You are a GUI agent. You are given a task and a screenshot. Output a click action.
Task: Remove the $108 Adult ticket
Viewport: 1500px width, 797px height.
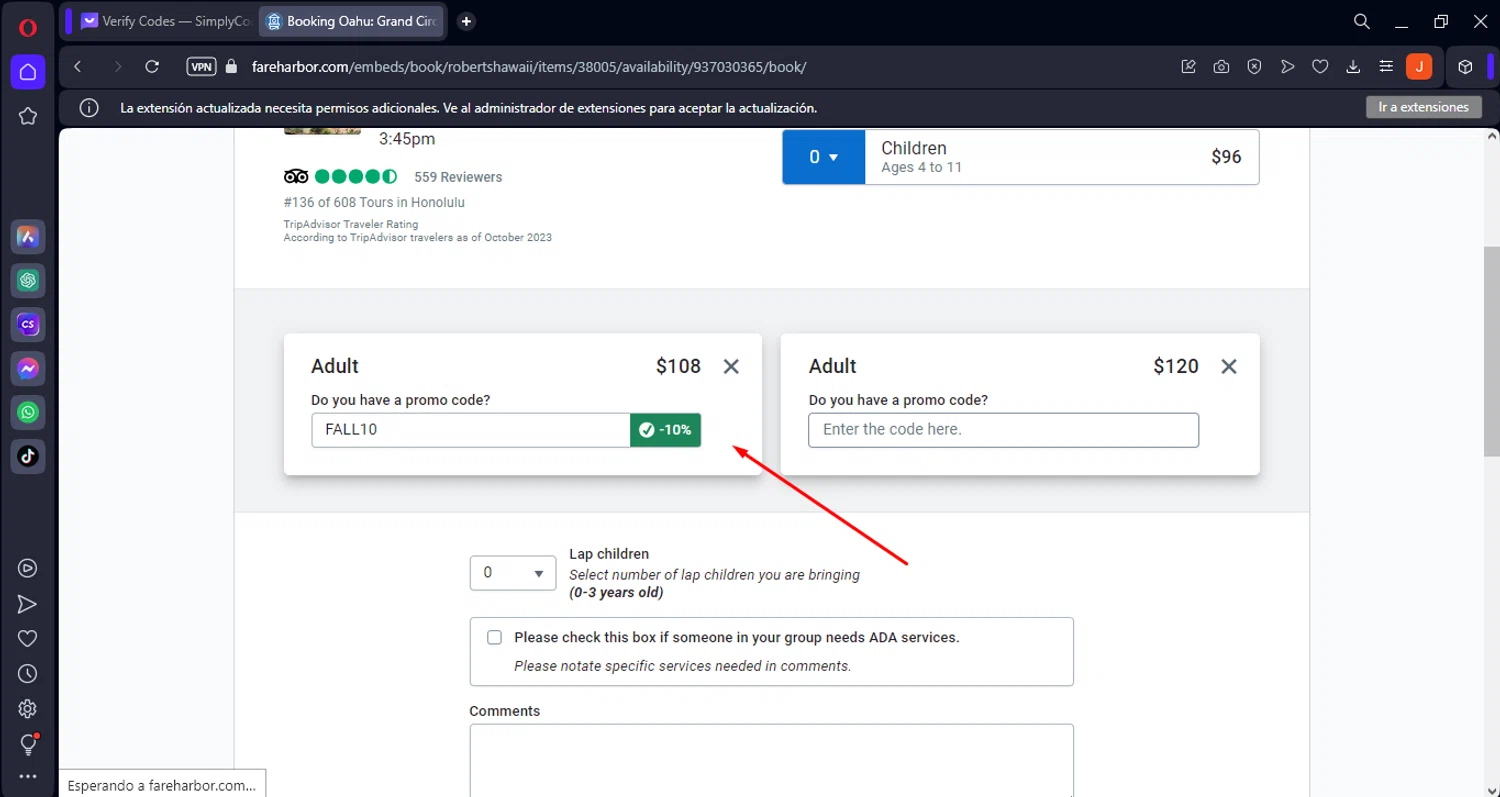point(731,366)
